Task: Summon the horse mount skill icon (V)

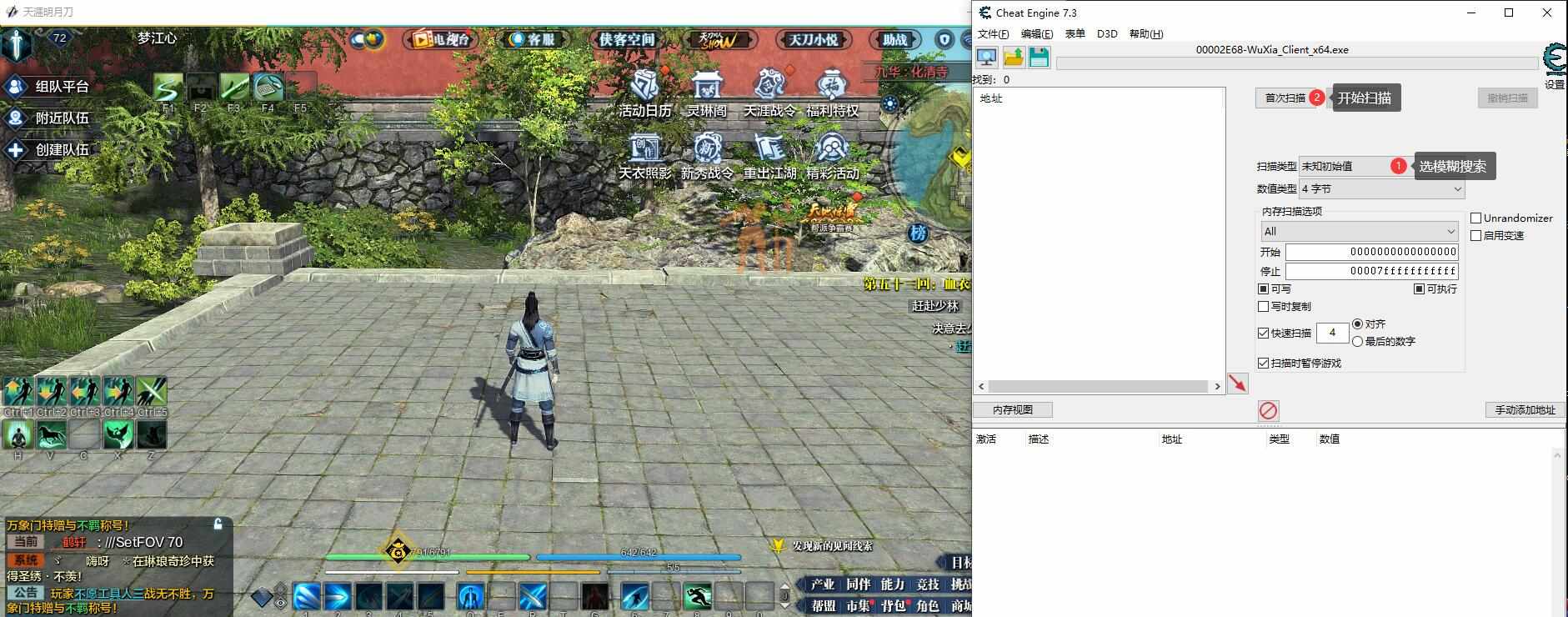Action: (x=51, y=434)
